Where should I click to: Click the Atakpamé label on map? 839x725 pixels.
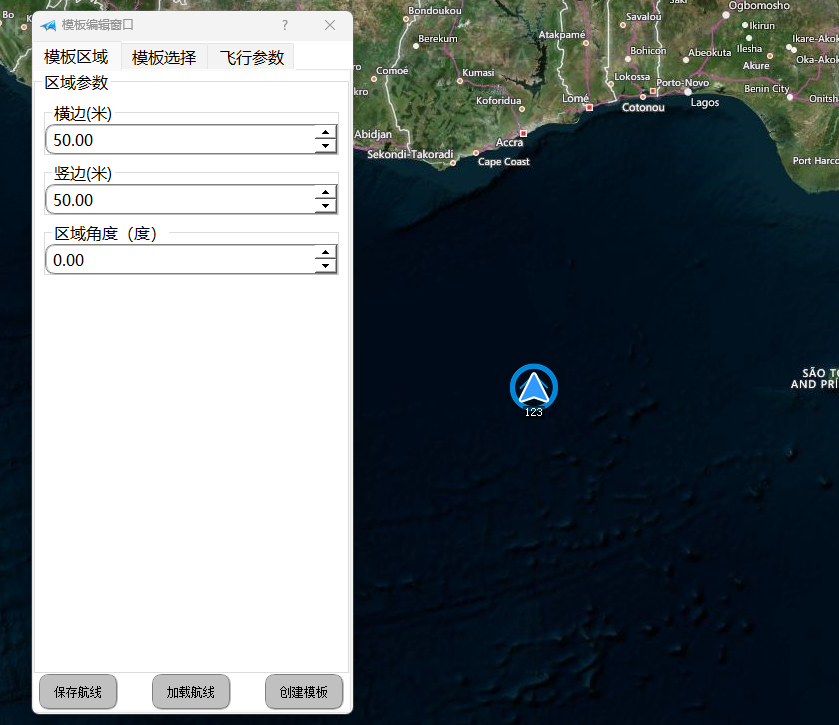coord(562,35)
